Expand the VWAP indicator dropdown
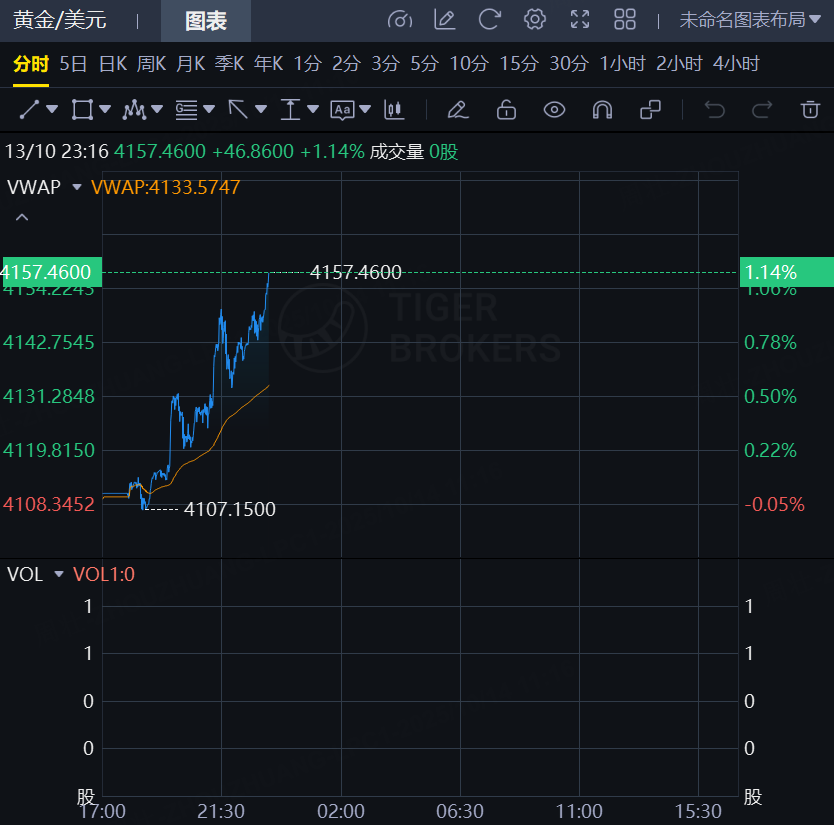This screenshot has height=825, width=834. click(76, 187)
